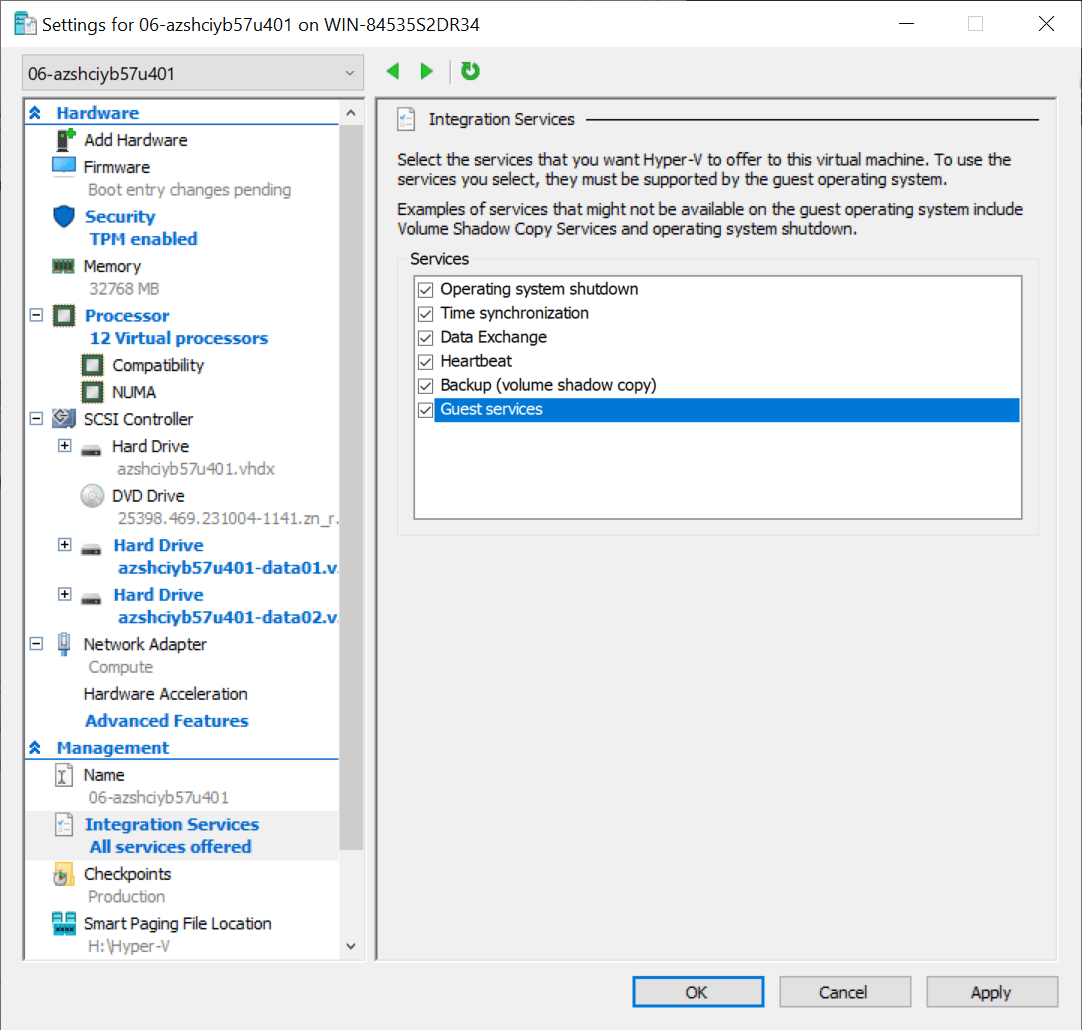This screenshot has height=1030, width=1082.
Task: Click the SCSI Controller icon
Action: pyautogui.click(x=64, y=418)
